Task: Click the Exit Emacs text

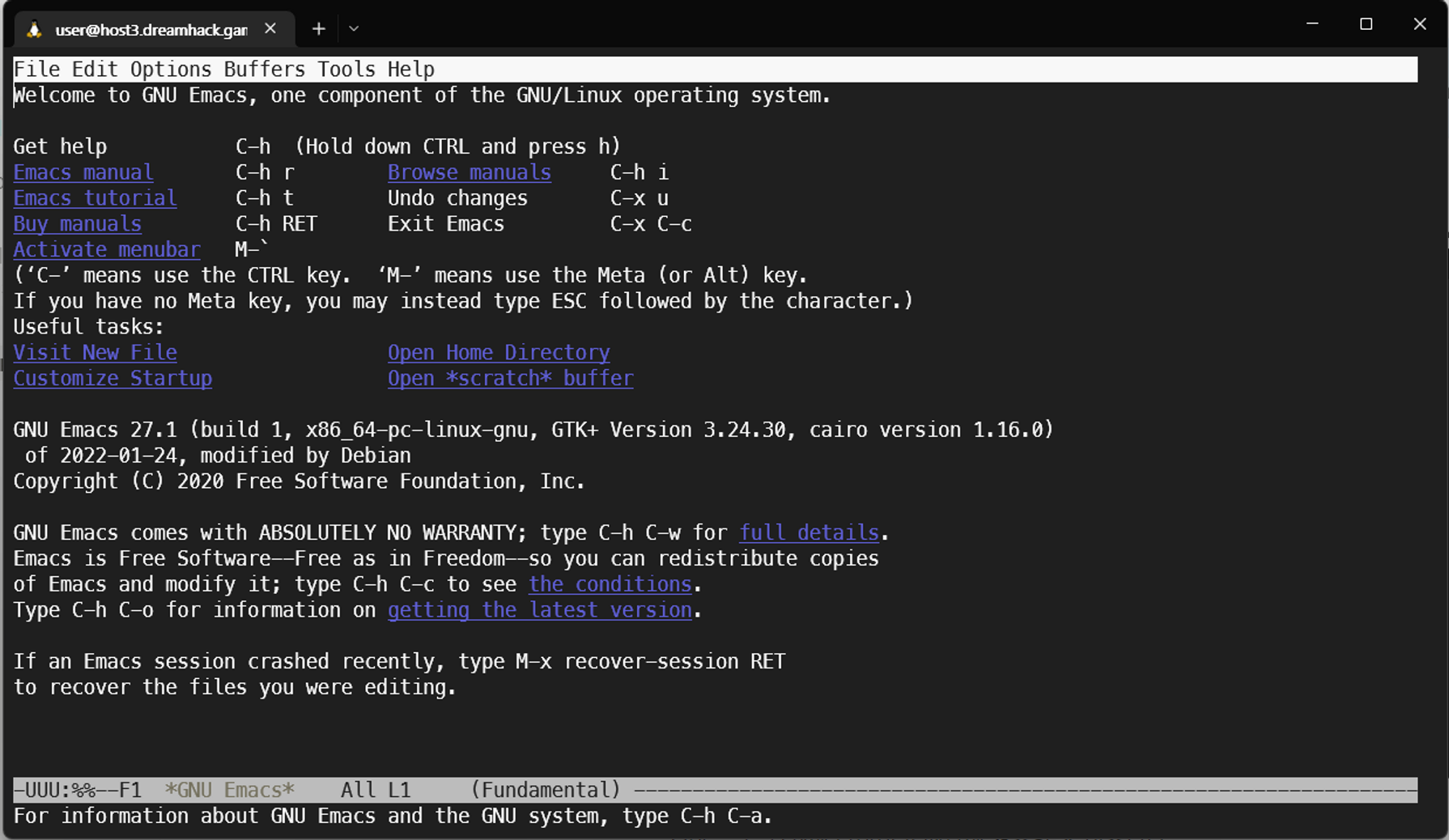Action: click(446, 224)
